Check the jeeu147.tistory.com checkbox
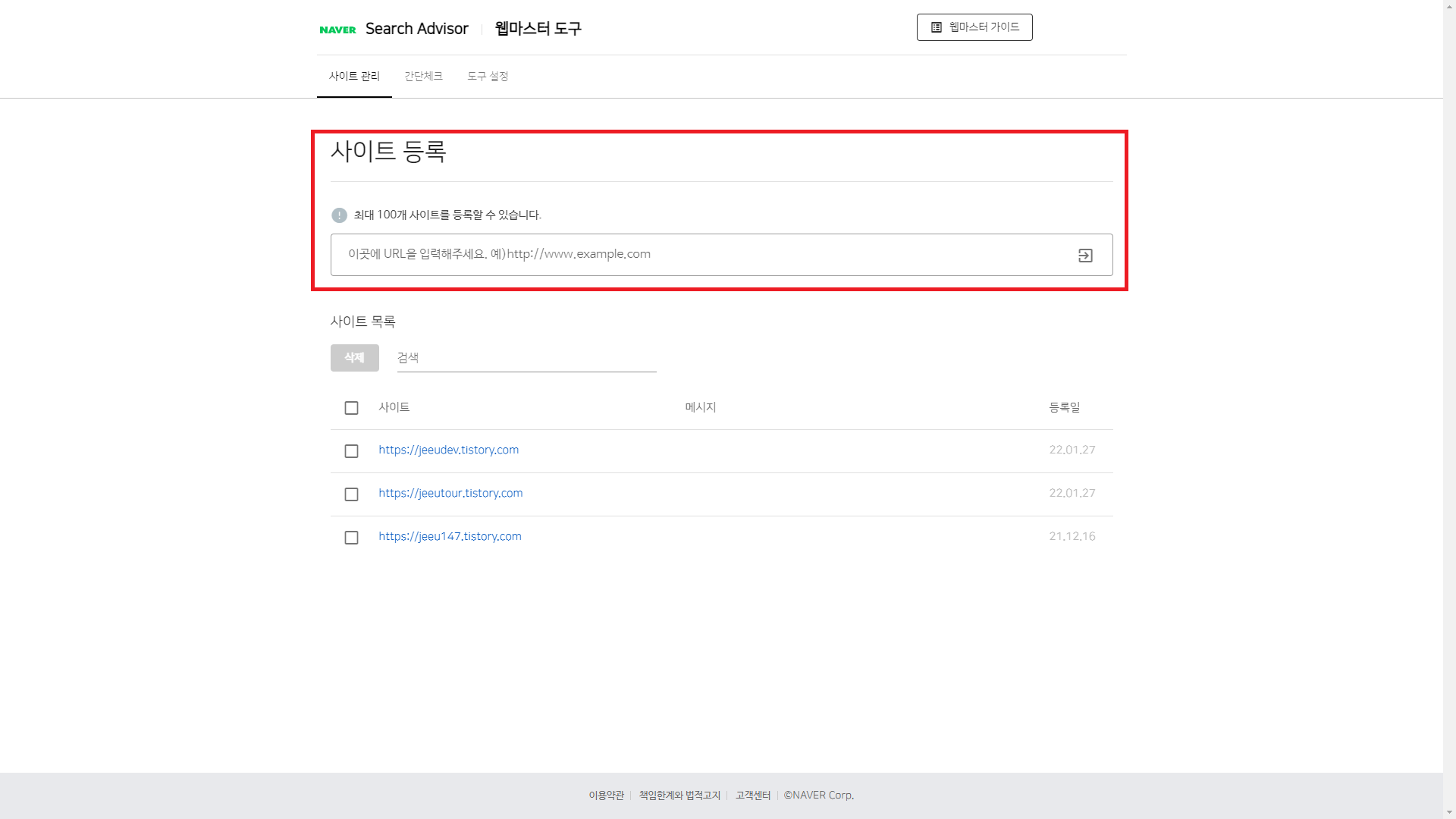 351,538
